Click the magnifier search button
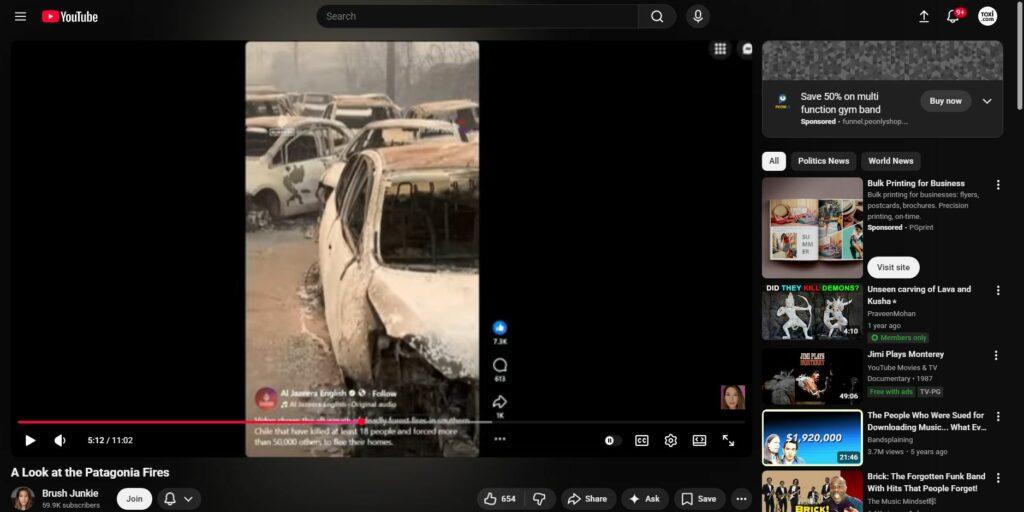 tap(656, 17)
